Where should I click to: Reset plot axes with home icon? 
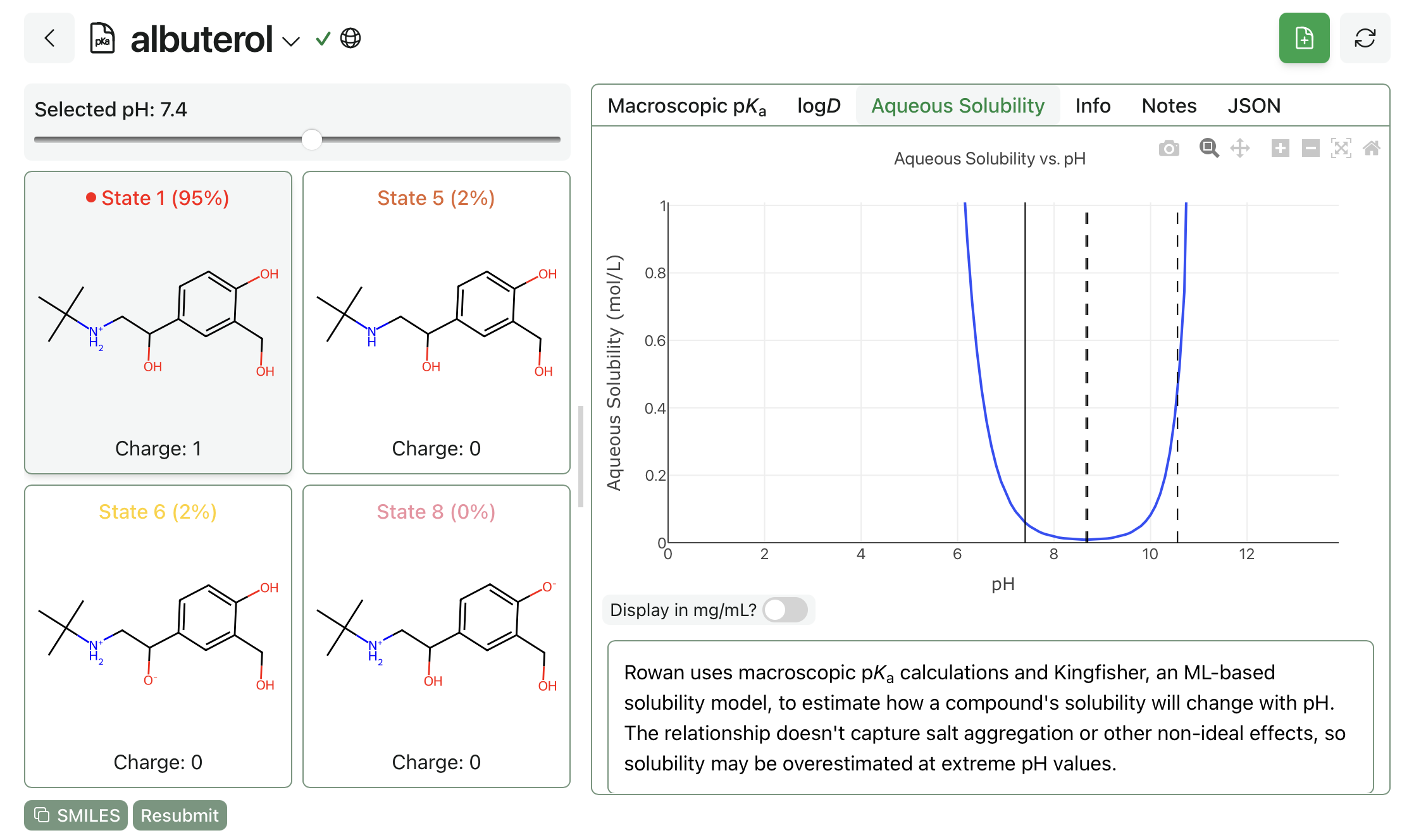pyautogui.click(x=1372, y=149)
